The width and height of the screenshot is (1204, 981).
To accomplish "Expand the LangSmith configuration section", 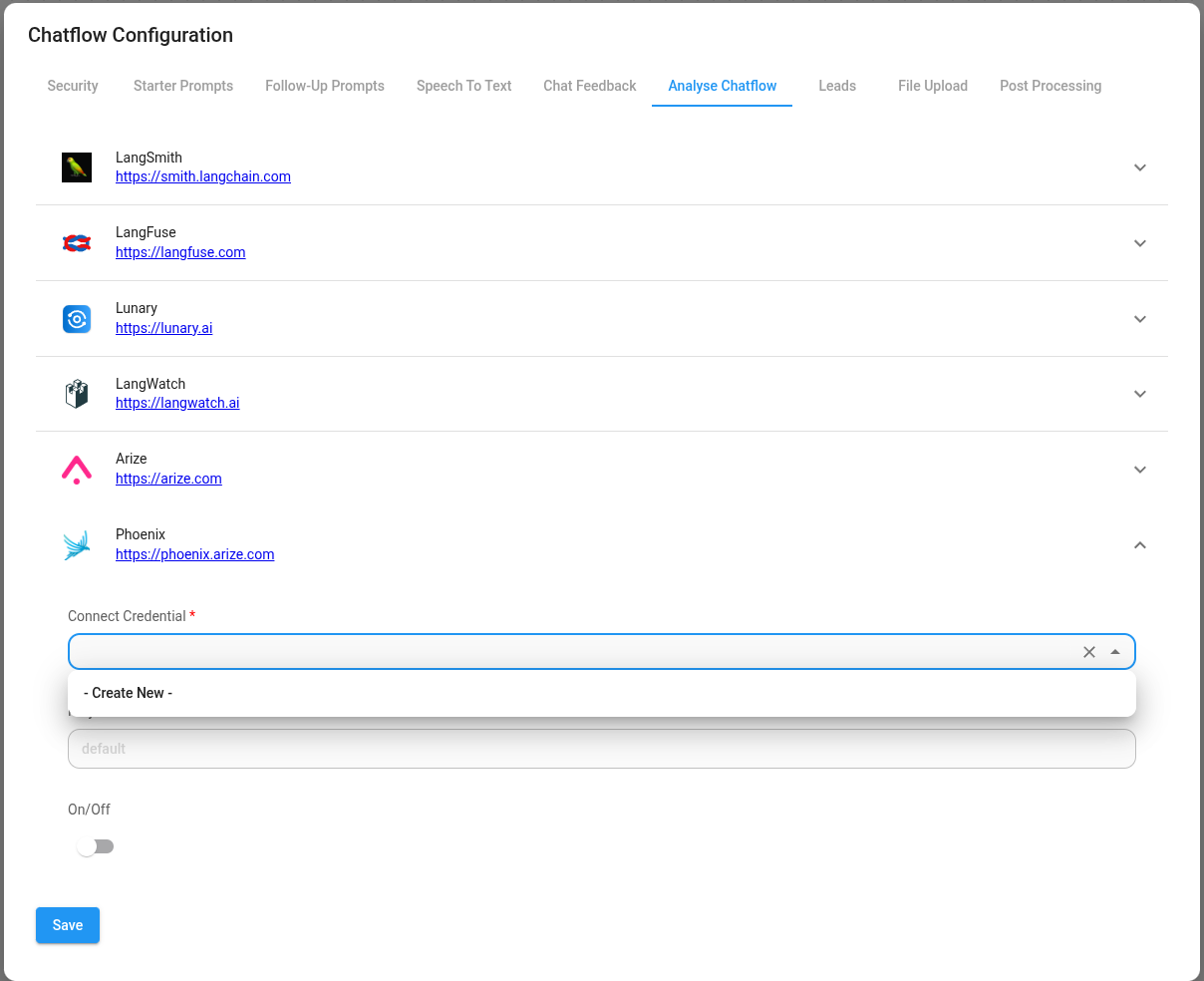I will pyautogui.click(x=1139, y=167).
